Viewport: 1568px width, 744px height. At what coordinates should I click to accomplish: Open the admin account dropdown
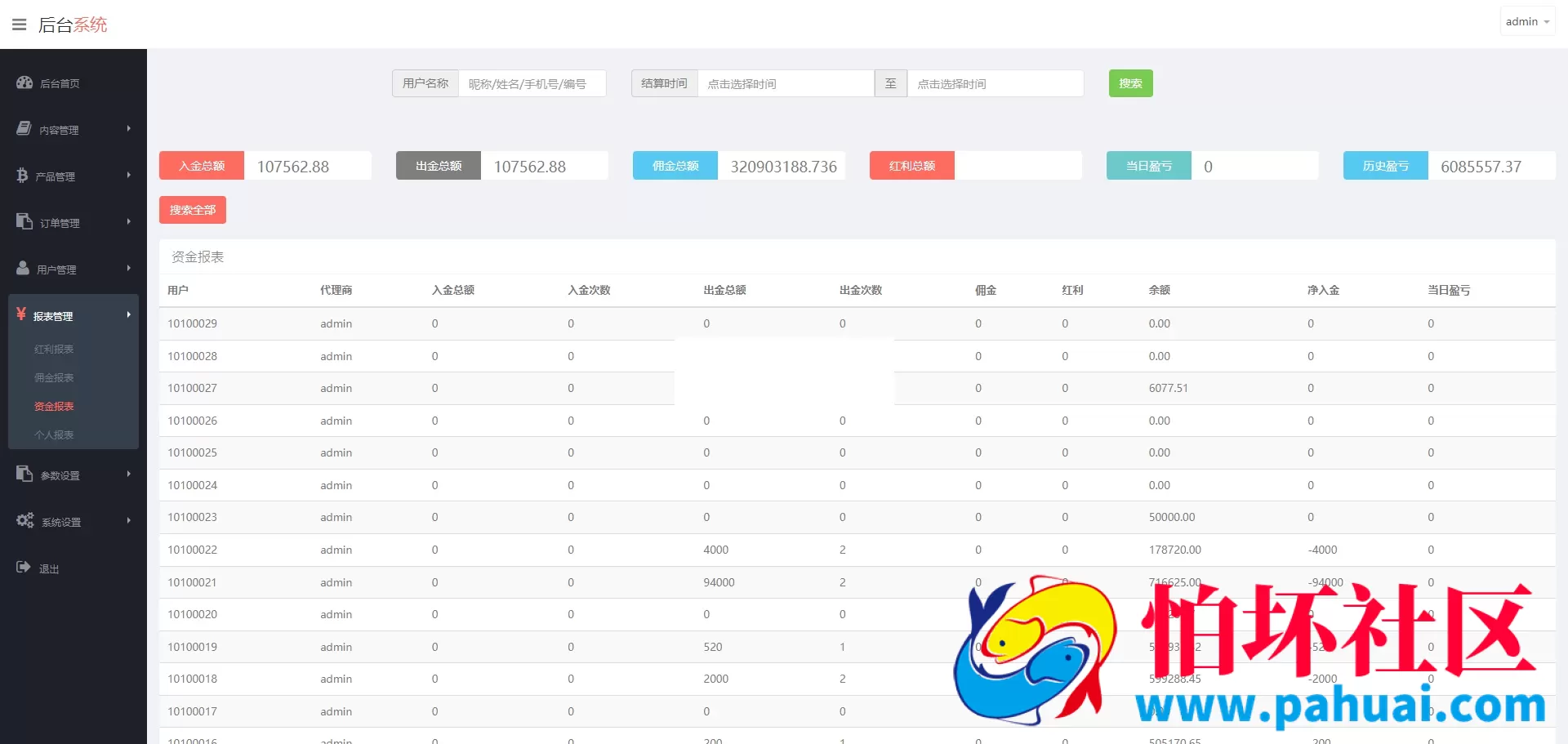(1526, 22)
